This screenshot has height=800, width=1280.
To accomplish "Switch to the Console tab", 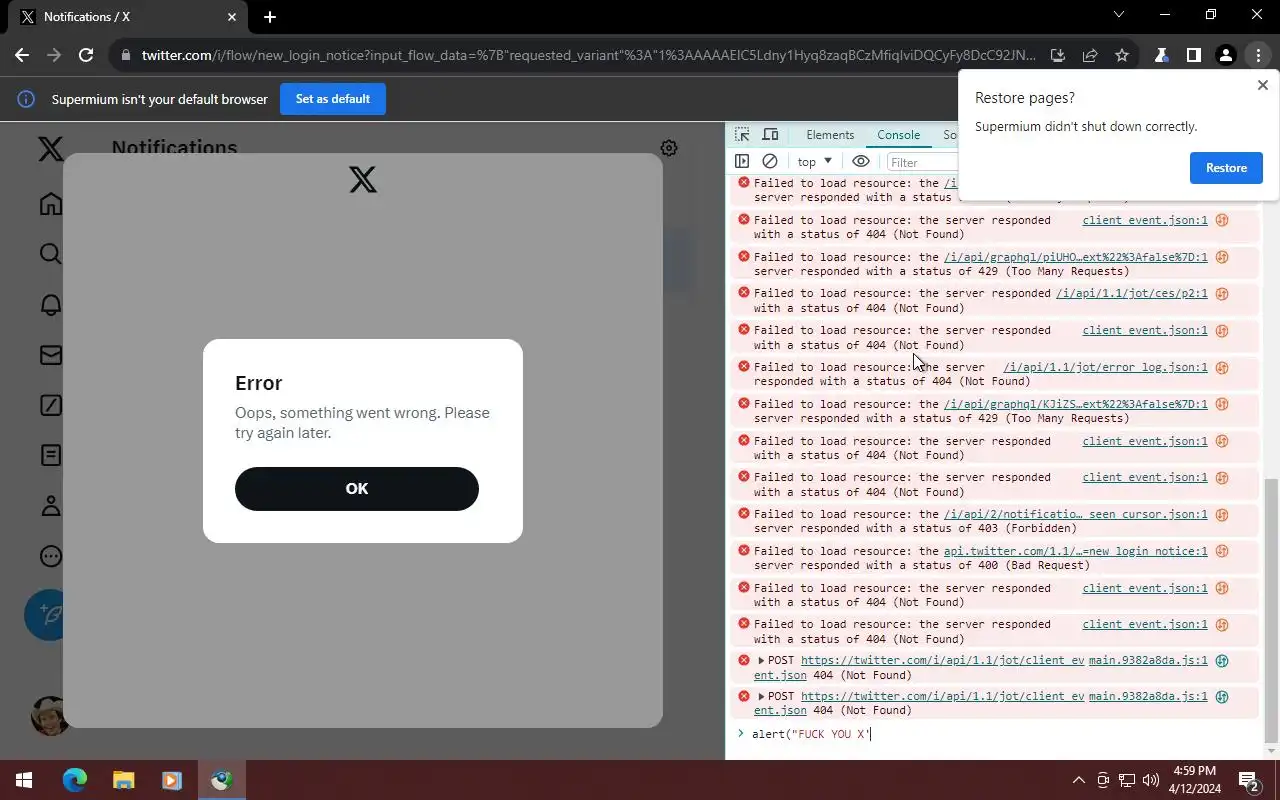I will coord(898,135).
